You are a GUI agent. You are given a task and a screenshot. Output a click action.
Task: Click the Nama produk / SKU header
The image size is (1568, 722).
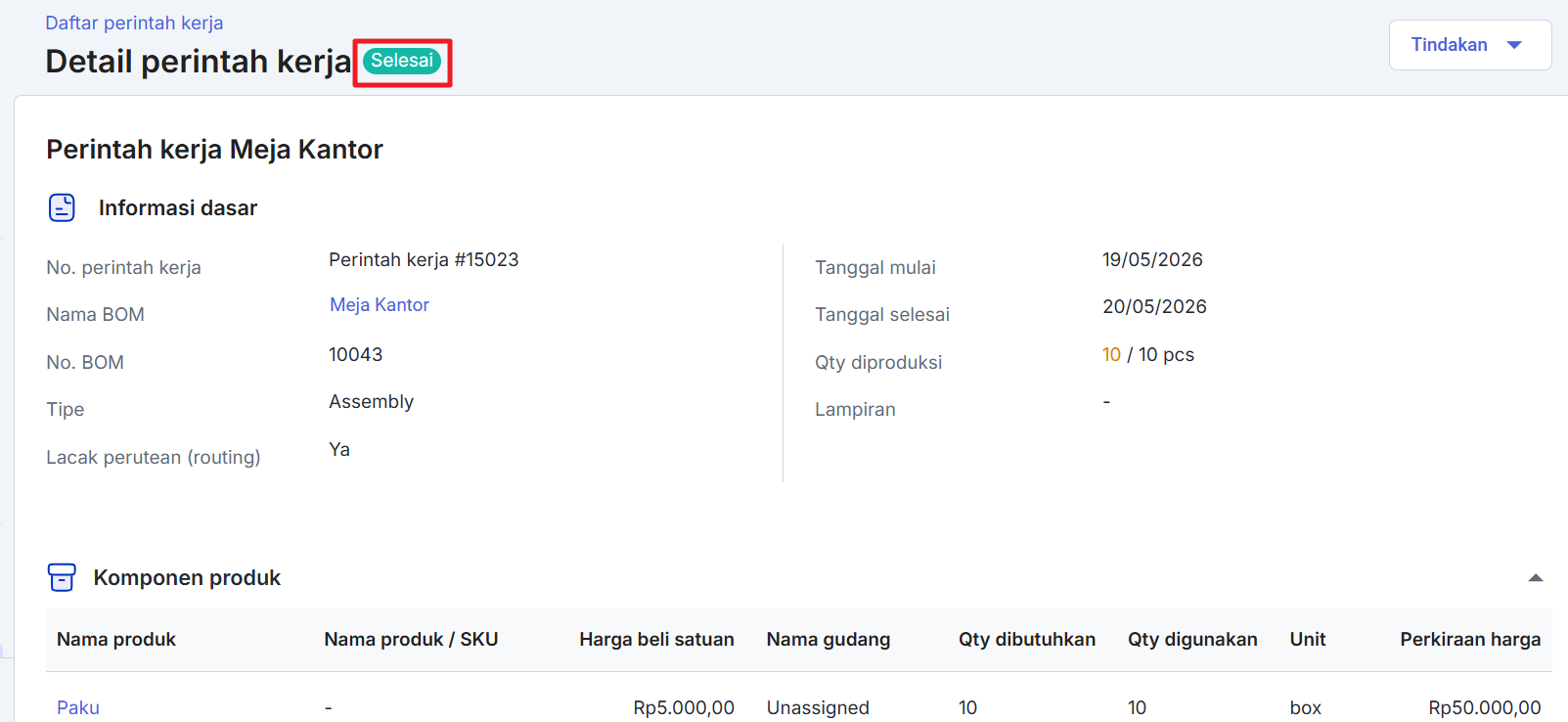pyautogui.click(x=411, y=639)
